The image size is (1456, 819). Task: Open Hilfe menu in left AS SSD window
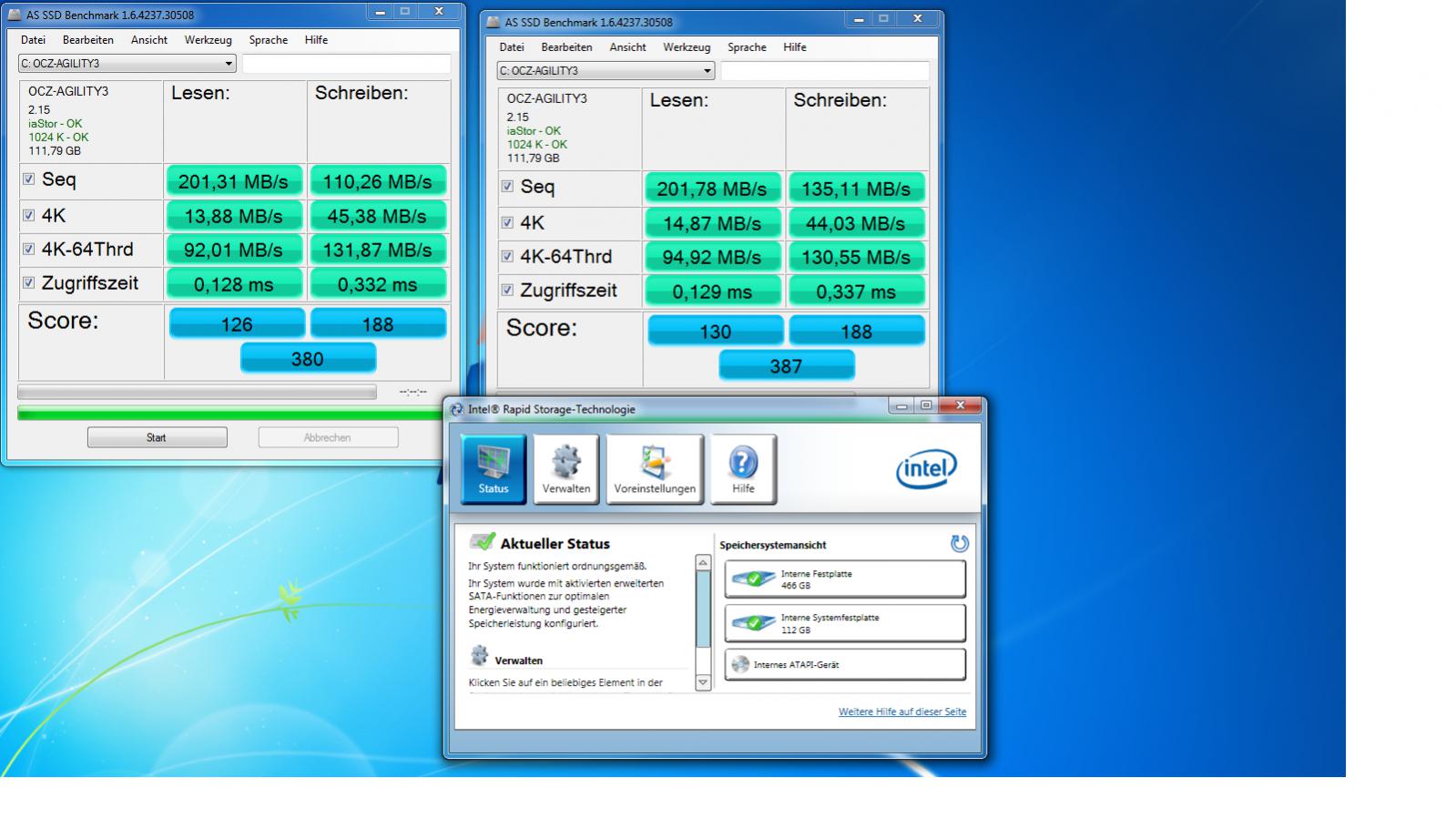point(316,40)
